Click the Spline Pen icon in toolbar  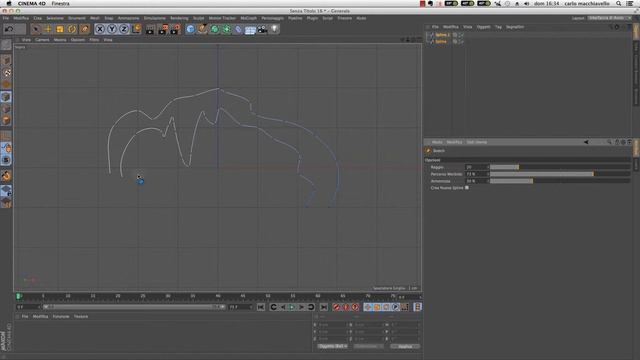[x=202, y=29]
